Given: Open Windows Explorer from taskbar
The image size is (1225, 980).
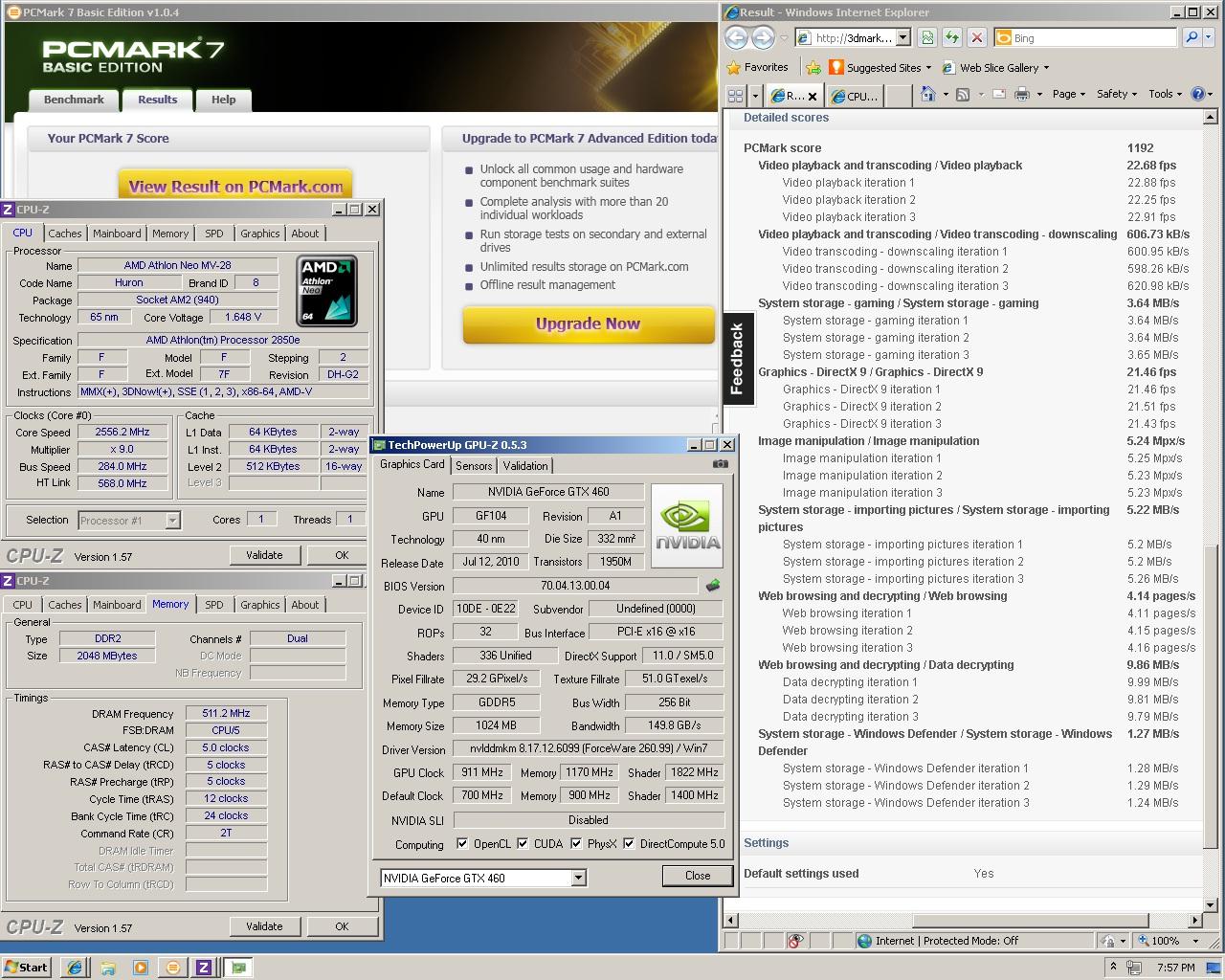Looking at the screenshot, I should coord(108,968).
